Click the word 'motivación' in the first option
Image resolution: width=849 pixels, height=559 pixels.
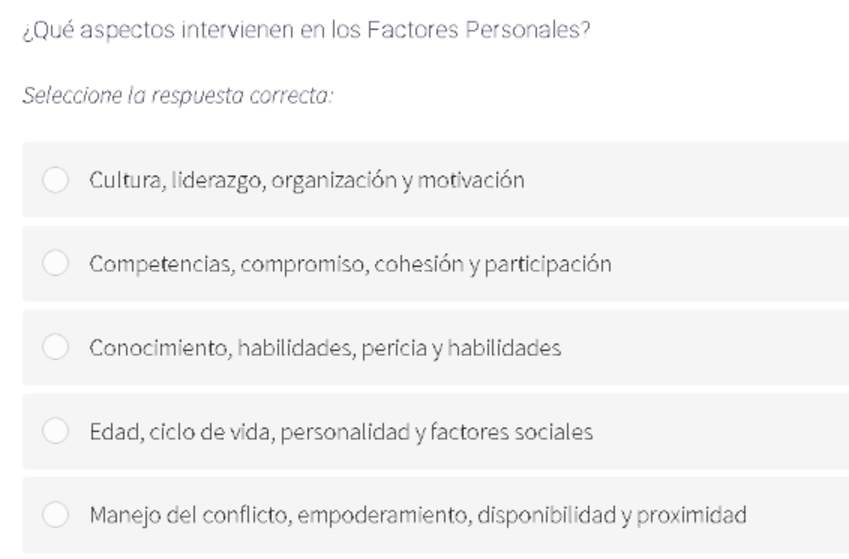coord(471,180)
